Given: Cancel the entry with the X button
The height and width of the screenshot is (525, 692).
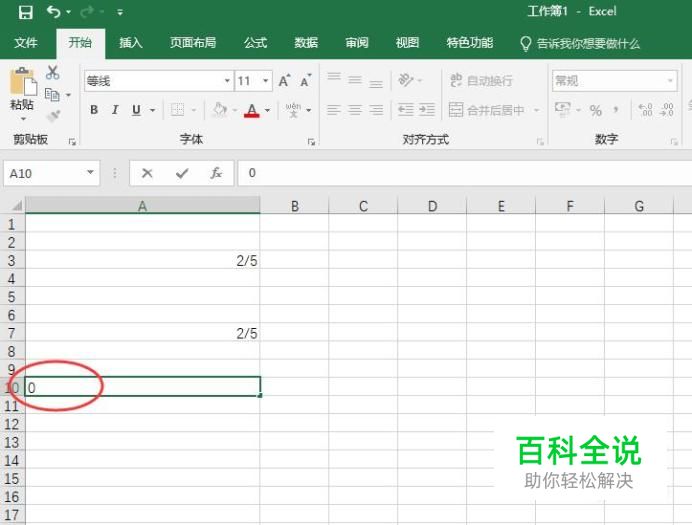Looking at the screenshot, I should coord(147,173).
